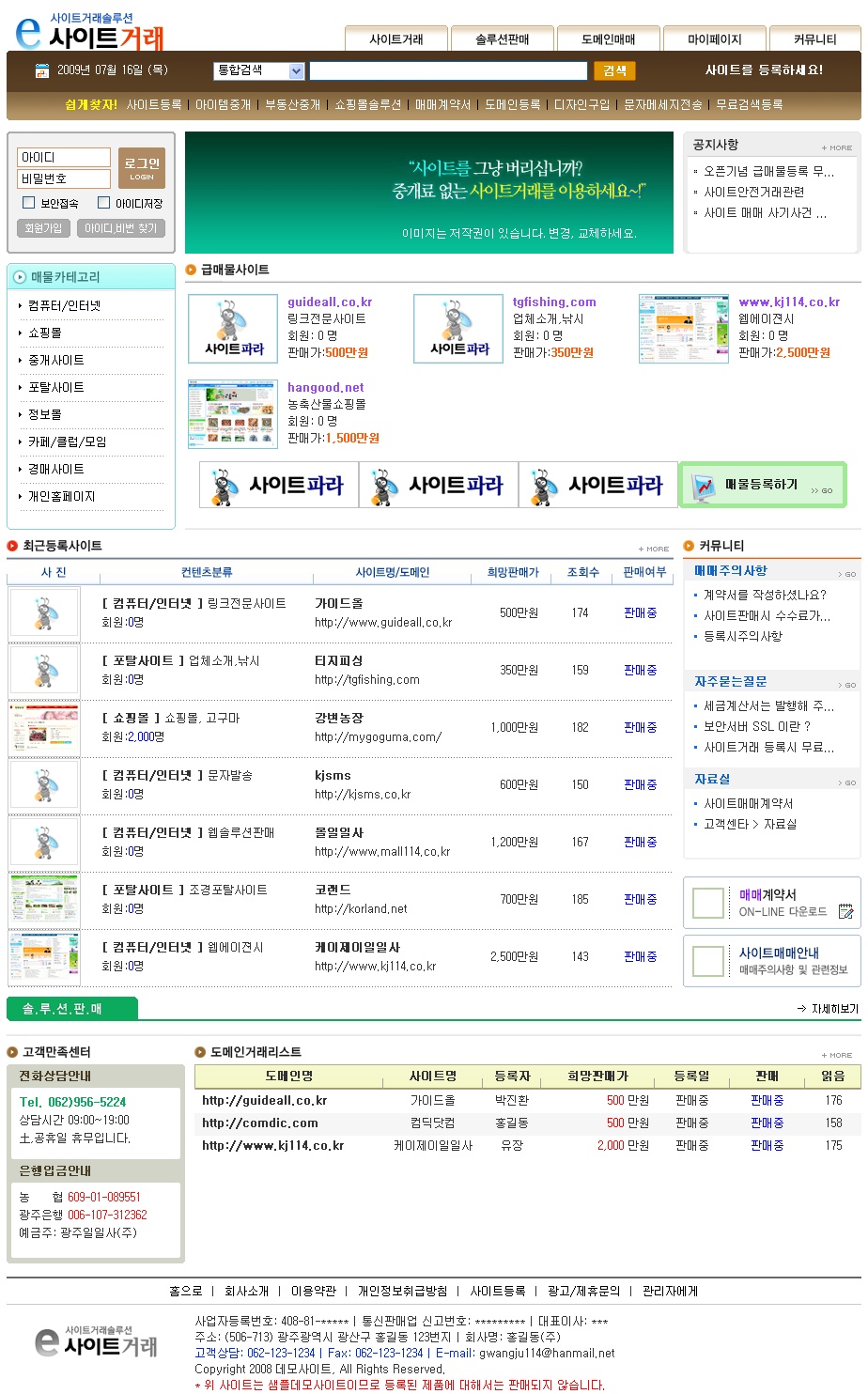Expand the 쇼핑몰 category item
This screenshot has width=868, height=1394.
coord(45,333)
